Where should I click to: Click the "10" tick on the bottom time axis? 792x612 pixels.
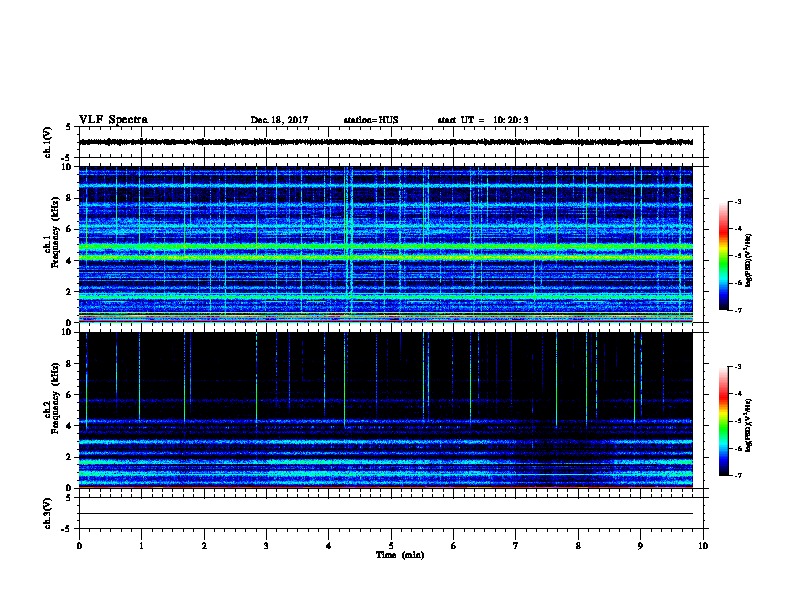[703, 546]
